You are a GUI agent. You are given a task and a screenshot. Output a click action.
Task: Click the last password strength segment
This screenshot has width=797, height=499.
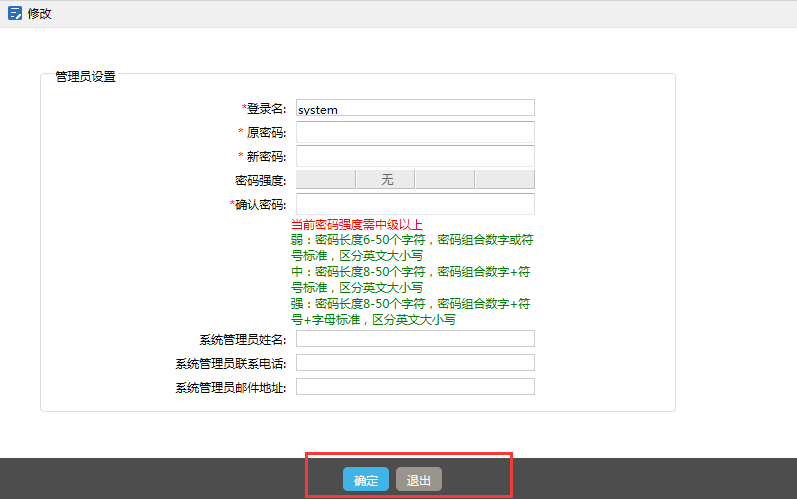pos(505,180)
